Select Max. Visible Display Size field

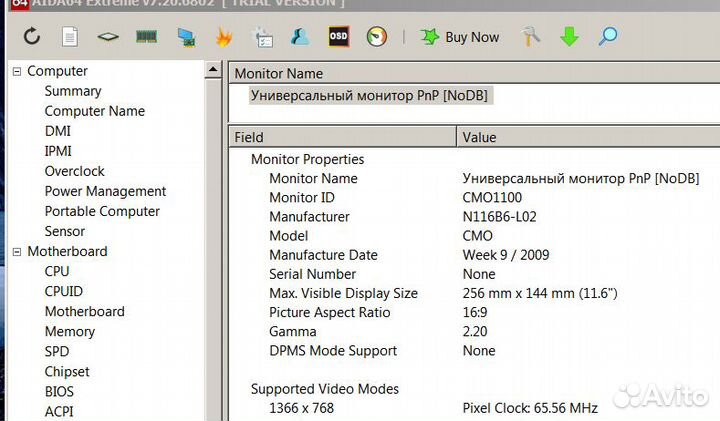[343, 293]
